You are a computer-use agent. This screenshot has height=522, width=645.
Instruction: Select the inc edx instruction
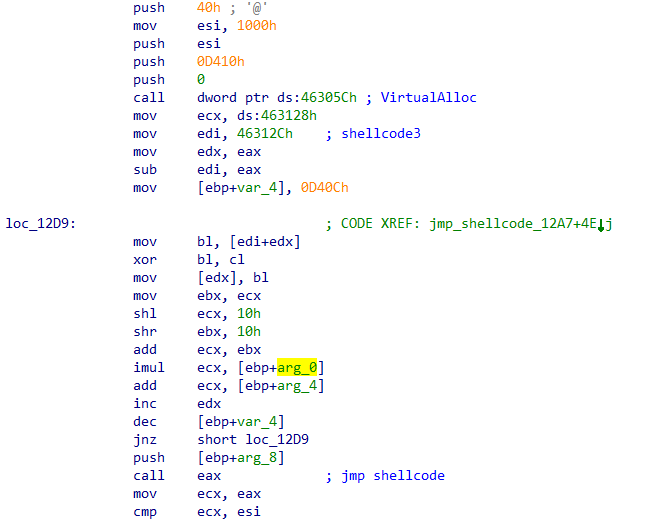(x=177, y=404)
